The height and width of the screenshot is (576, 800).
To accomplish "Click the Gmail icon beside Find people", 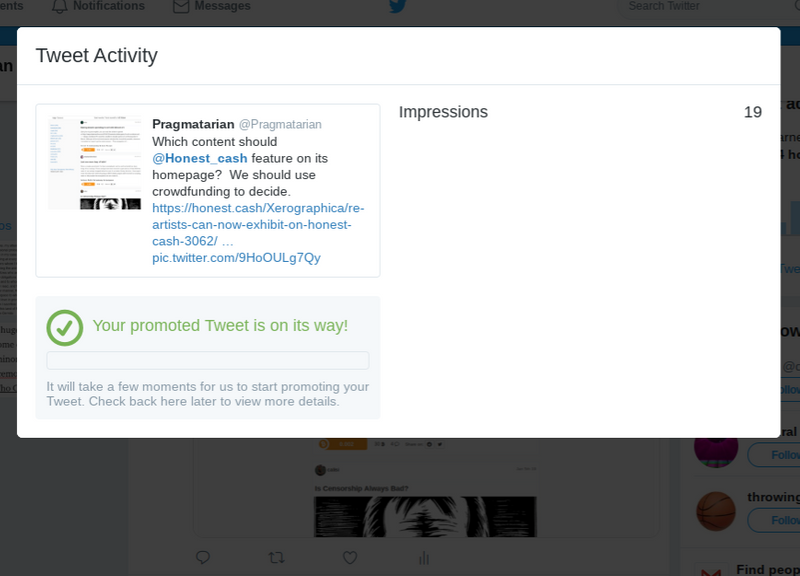I will pos(711,571).
